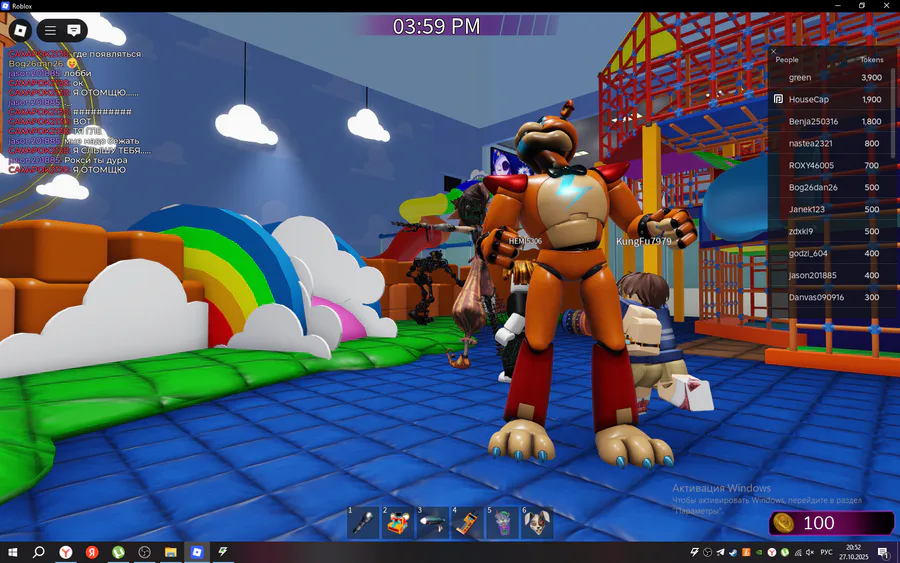Screen dimensions: 900x563
Task: Open uTorrent from the taskbar
Action: (x=118, y=552)
